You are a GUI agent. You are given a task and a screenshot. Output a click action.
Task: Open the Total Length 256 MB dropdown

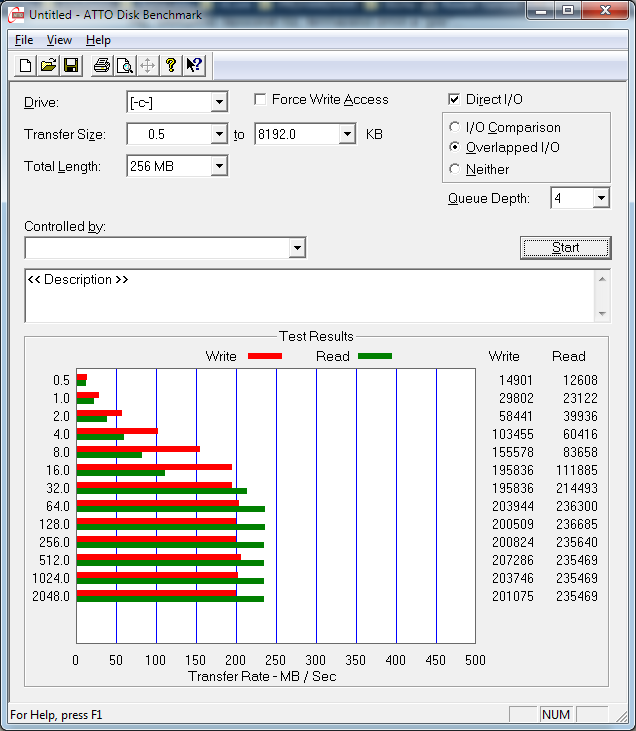(219, 166)
